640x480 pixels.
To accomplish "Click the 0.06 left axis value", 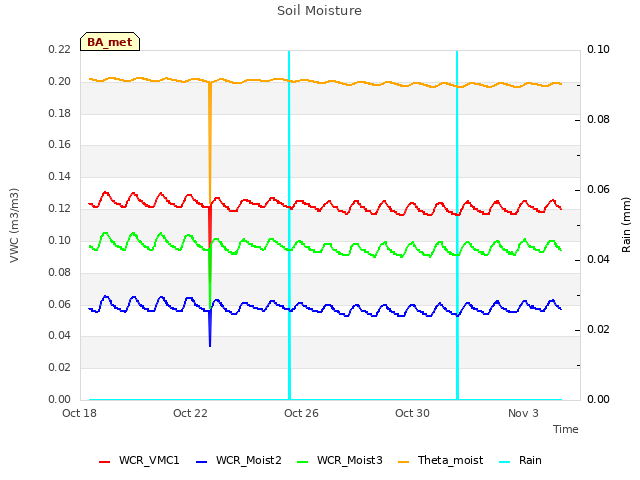I will tap(60, 304).
